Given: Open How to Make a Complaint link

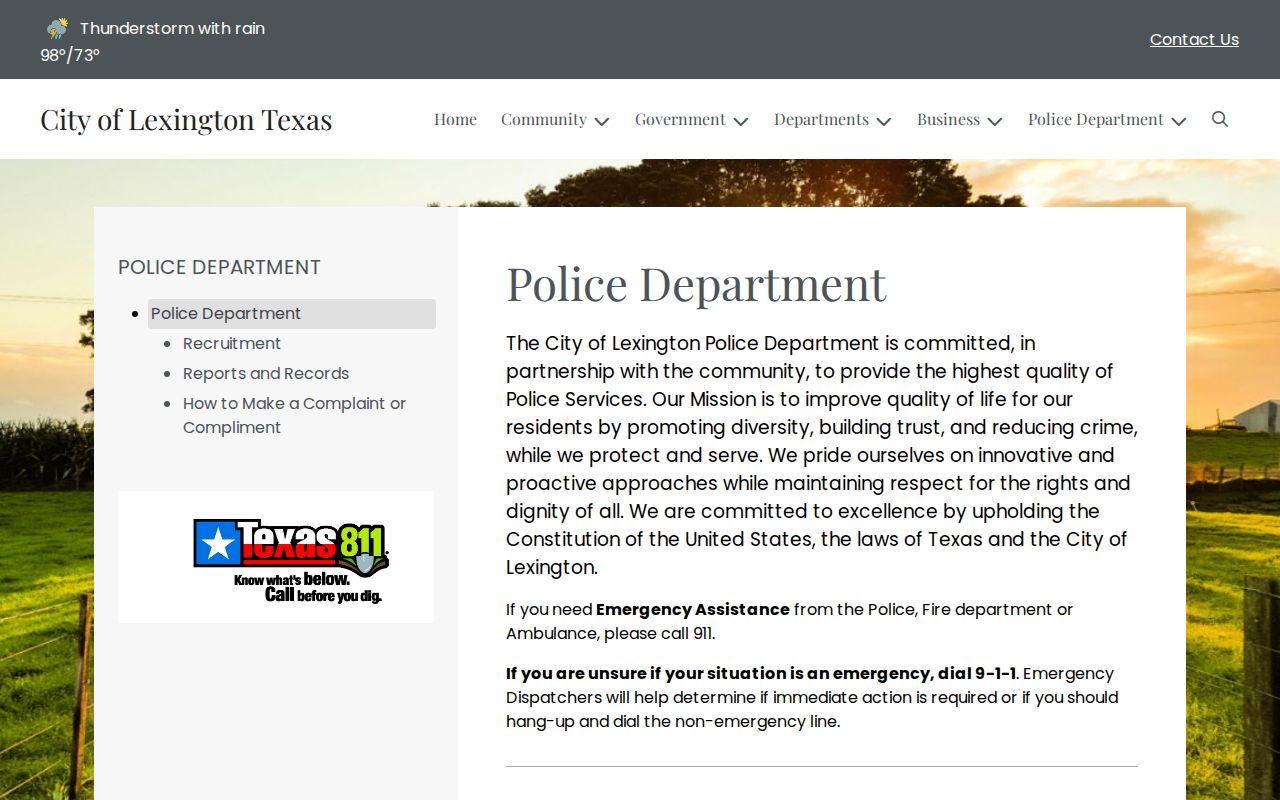Looking at the screenshot, I should pyautogui.click(x=294, y=415).
